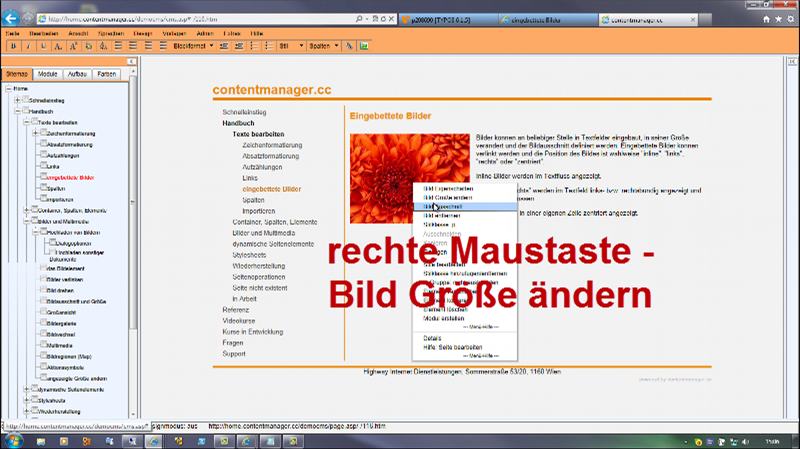
Task: Collapse left sidebar with arrow button
Action: [x=131, y=61]
